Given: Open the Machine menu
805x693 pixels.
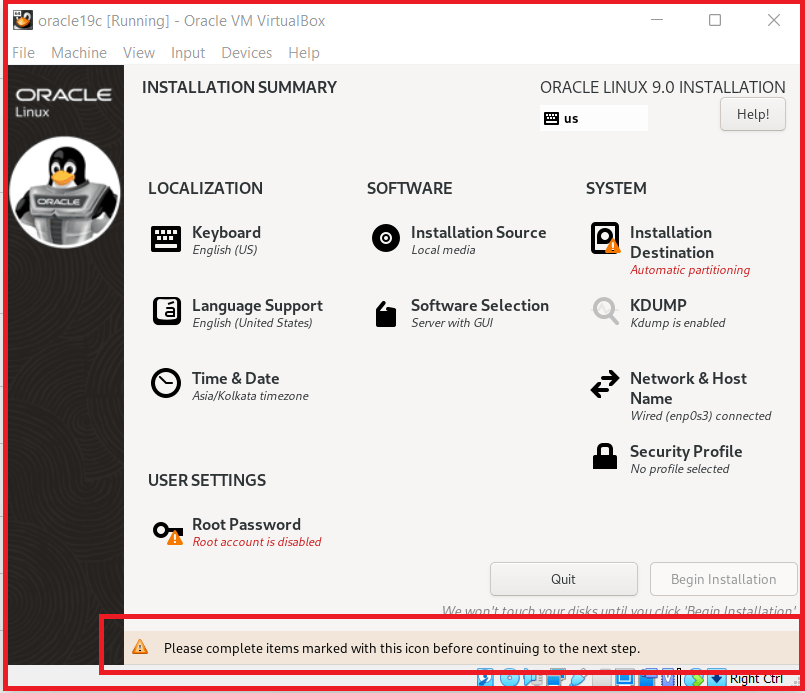Looking at the screenshot, I should tap(79, 53).
